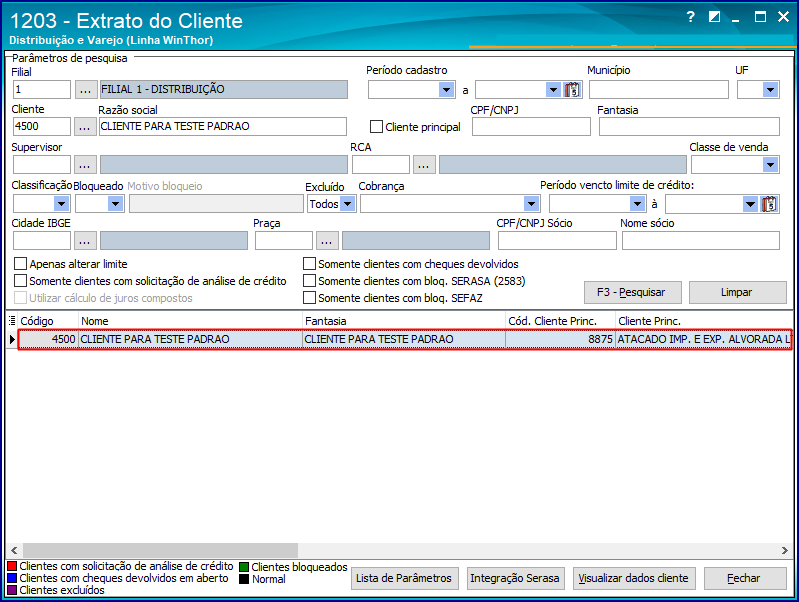Open the end date dropdown of Período vencto limite
The height and width of the screenshot is (602, 799).
click(750, 204)
